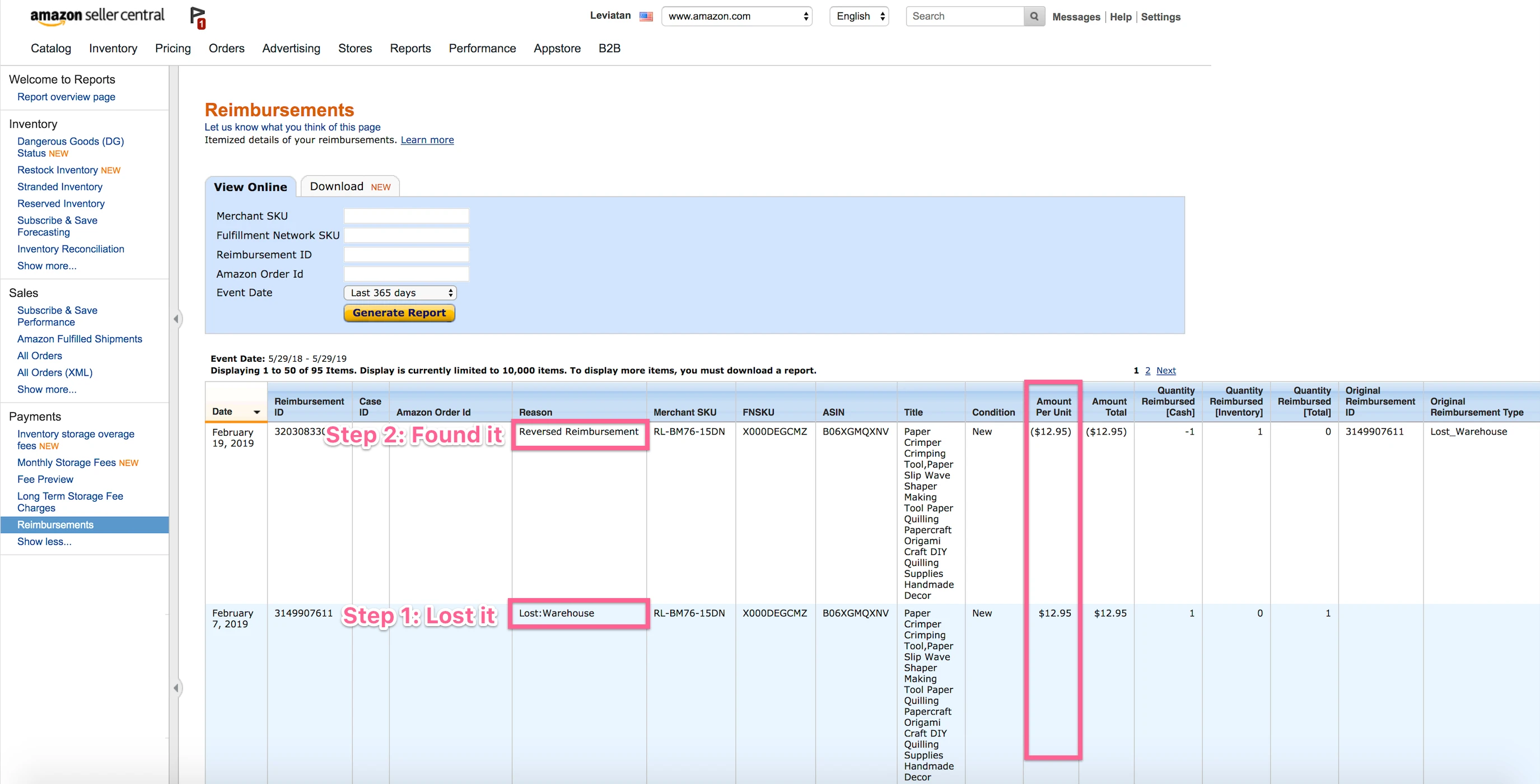Open results page 2

click(x=1147, y=371)
